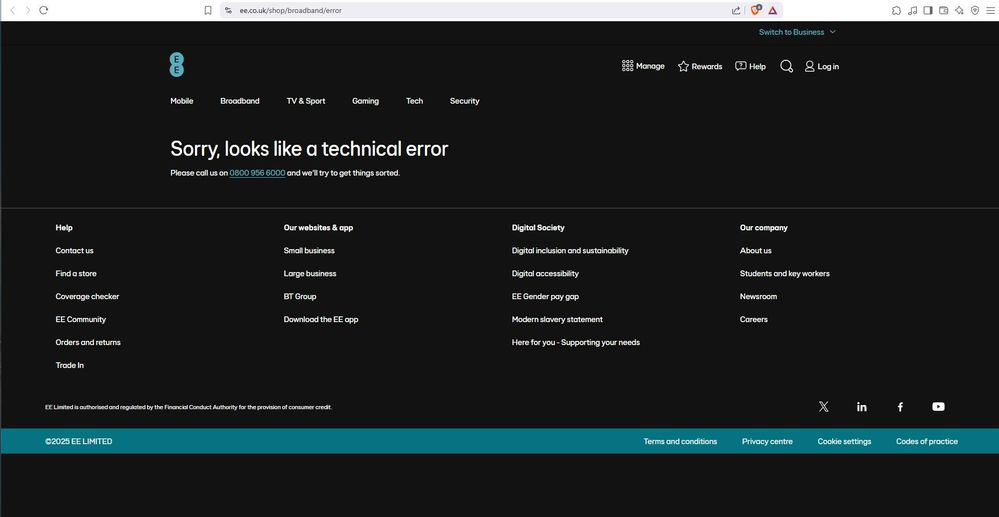Screen dimensions: 999x517
Task: Bookmark this page icon
Action: pos(208,10)
